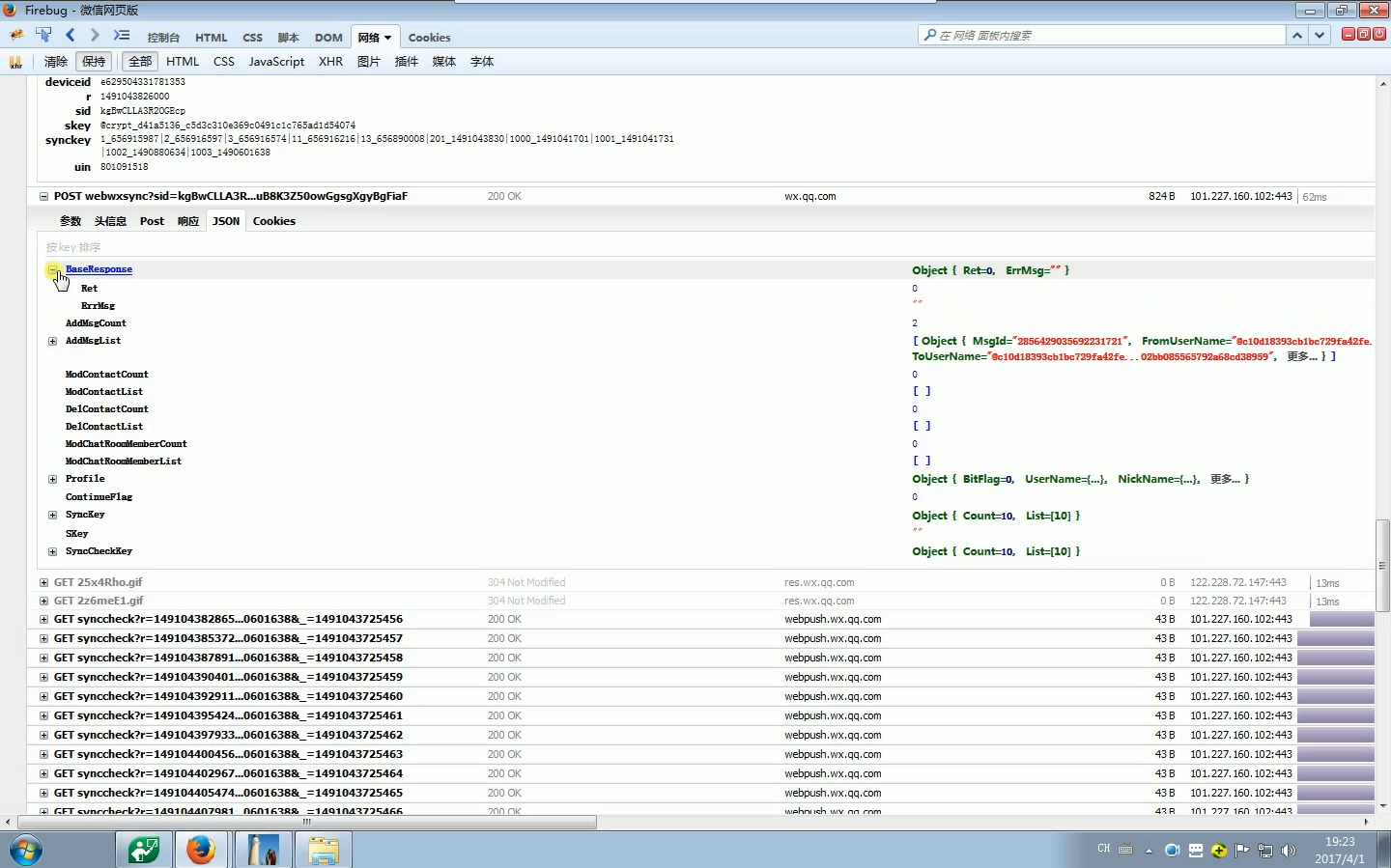Click the volume speaker tray icon
This screenshot has height=868, width=1391.
coord(1289,851)
